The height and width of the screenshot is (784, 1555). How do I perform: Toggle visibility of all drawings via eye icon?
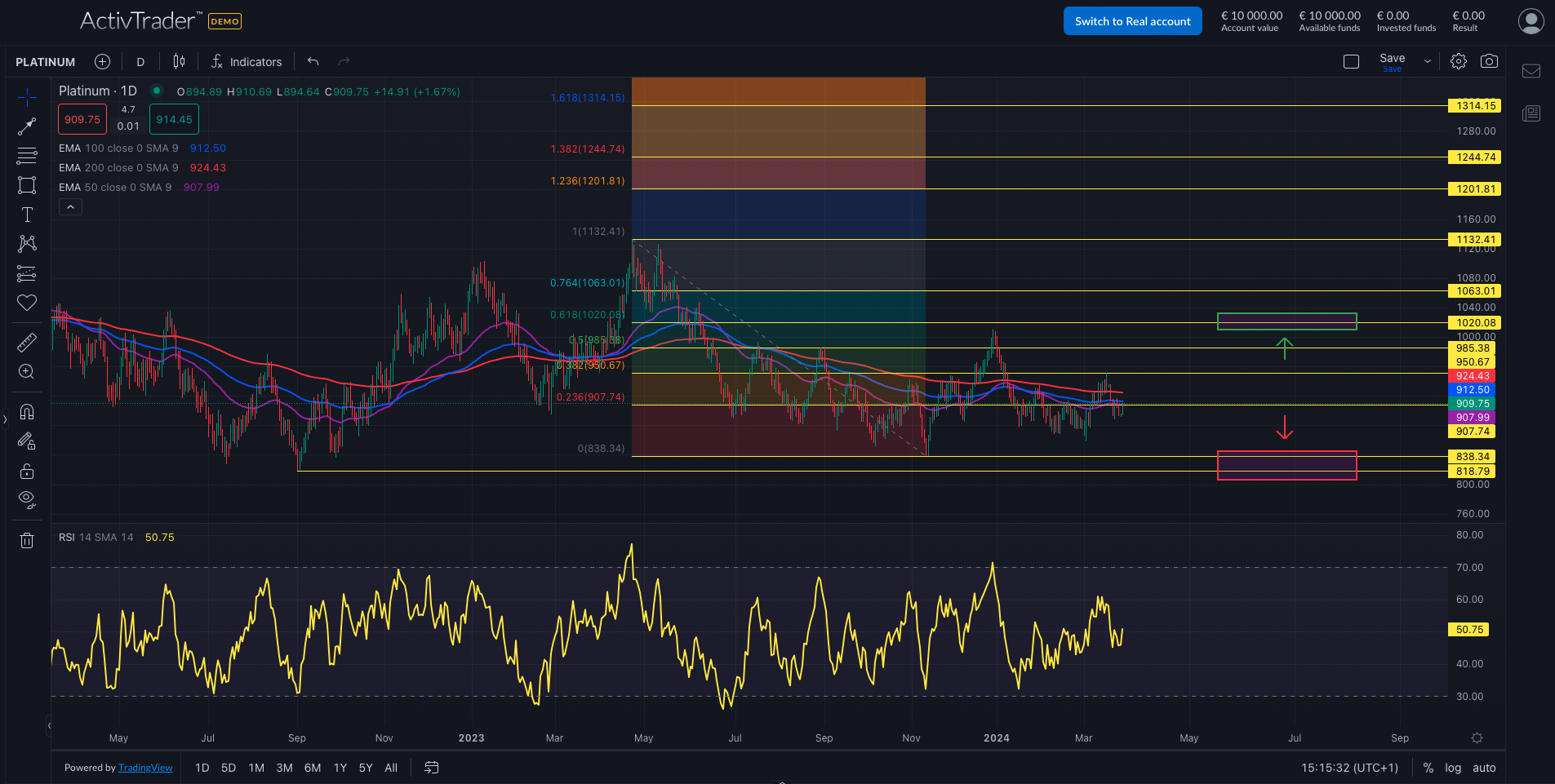click(x=27, y=498)
